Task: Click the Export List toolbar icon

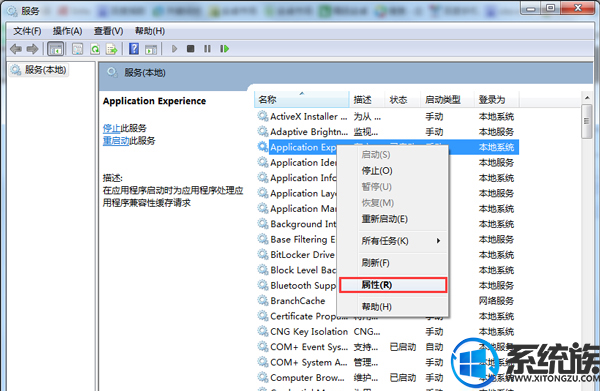Action: click(112, 49)
